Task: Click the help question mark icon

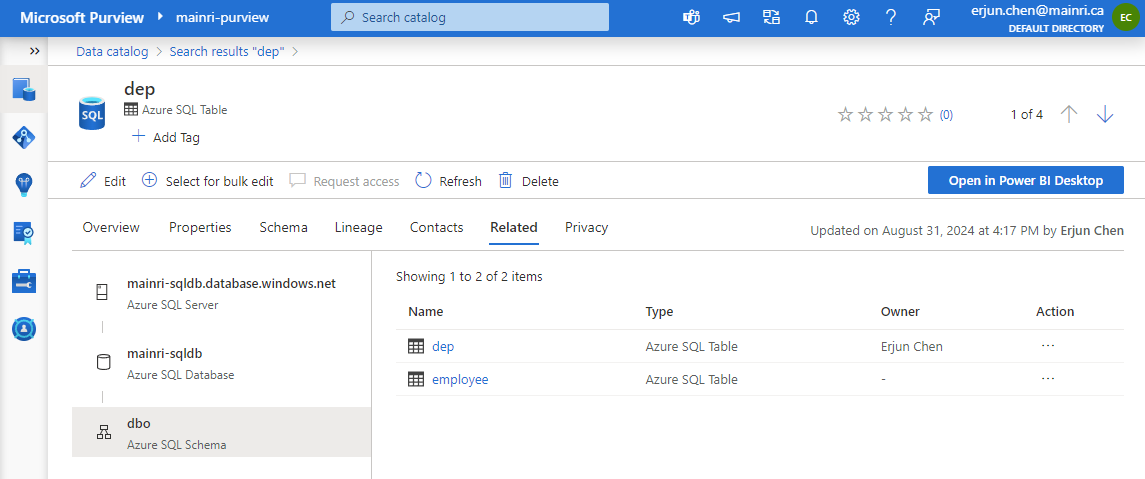Action: click(891, 17)
